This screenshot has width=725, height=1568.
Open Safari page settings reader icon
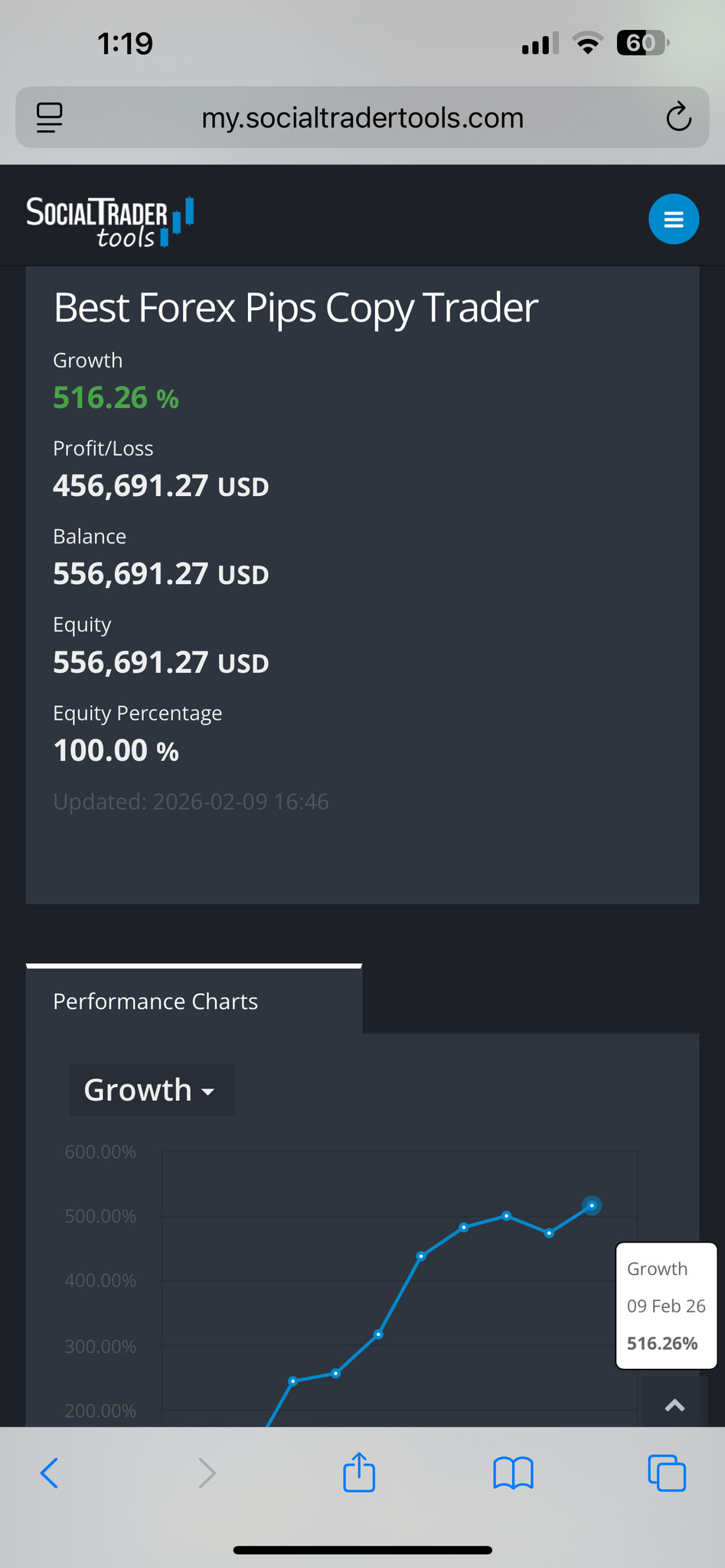tap(50, 118)
